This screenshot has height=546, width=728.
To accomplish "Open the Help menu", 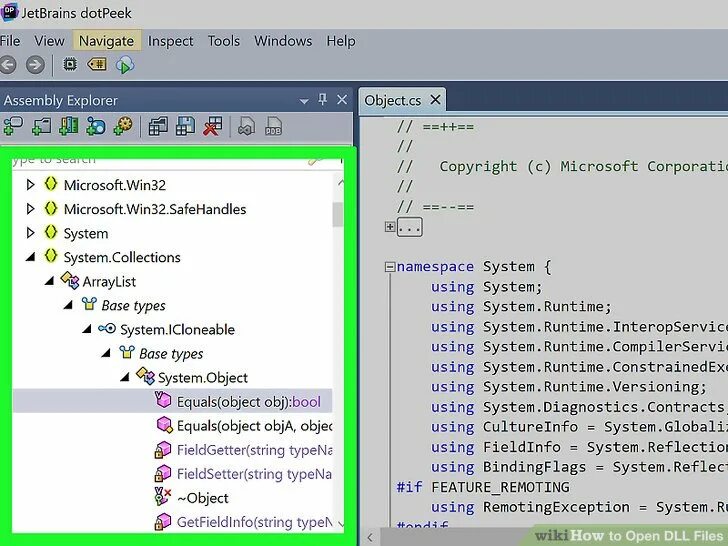I will coord(341,41).
